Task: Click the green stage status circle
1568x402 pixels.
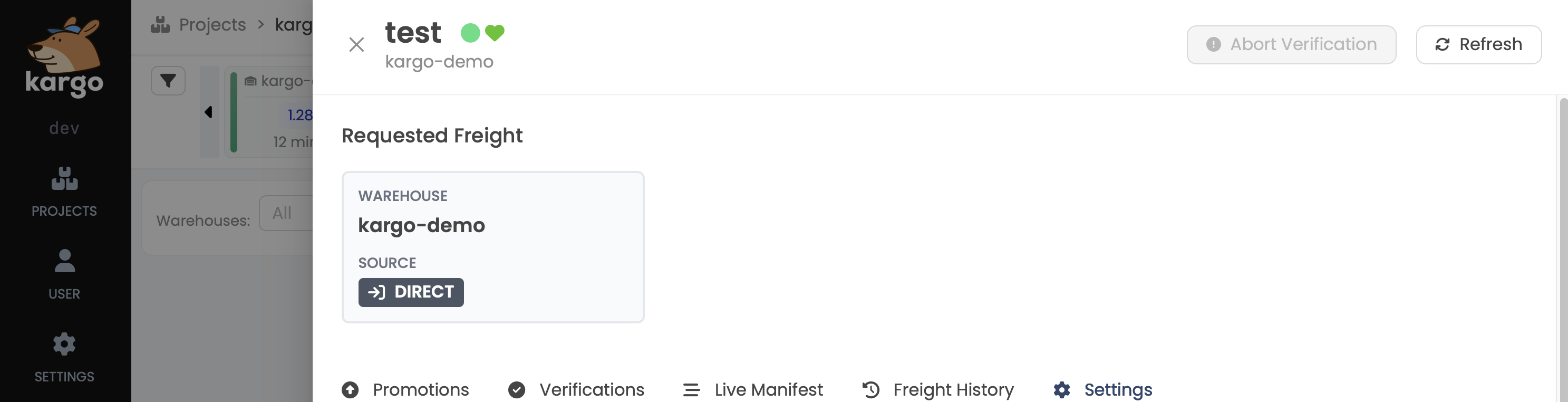Action: pos(470,33)
